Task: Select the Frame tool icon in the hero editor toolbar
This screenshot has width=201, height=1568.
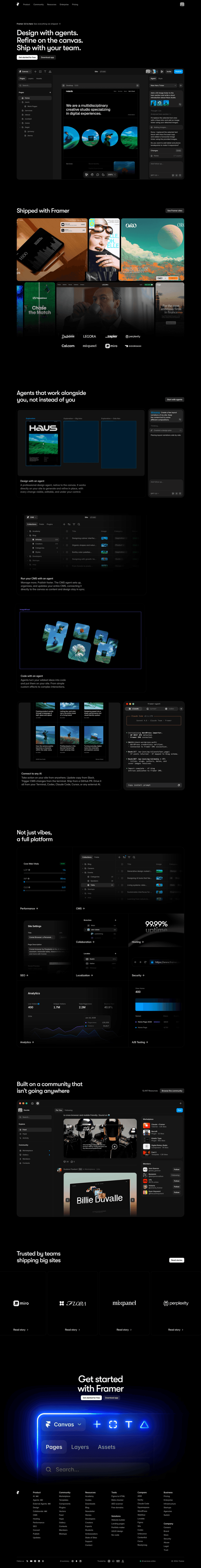Action: click(40, 71)
